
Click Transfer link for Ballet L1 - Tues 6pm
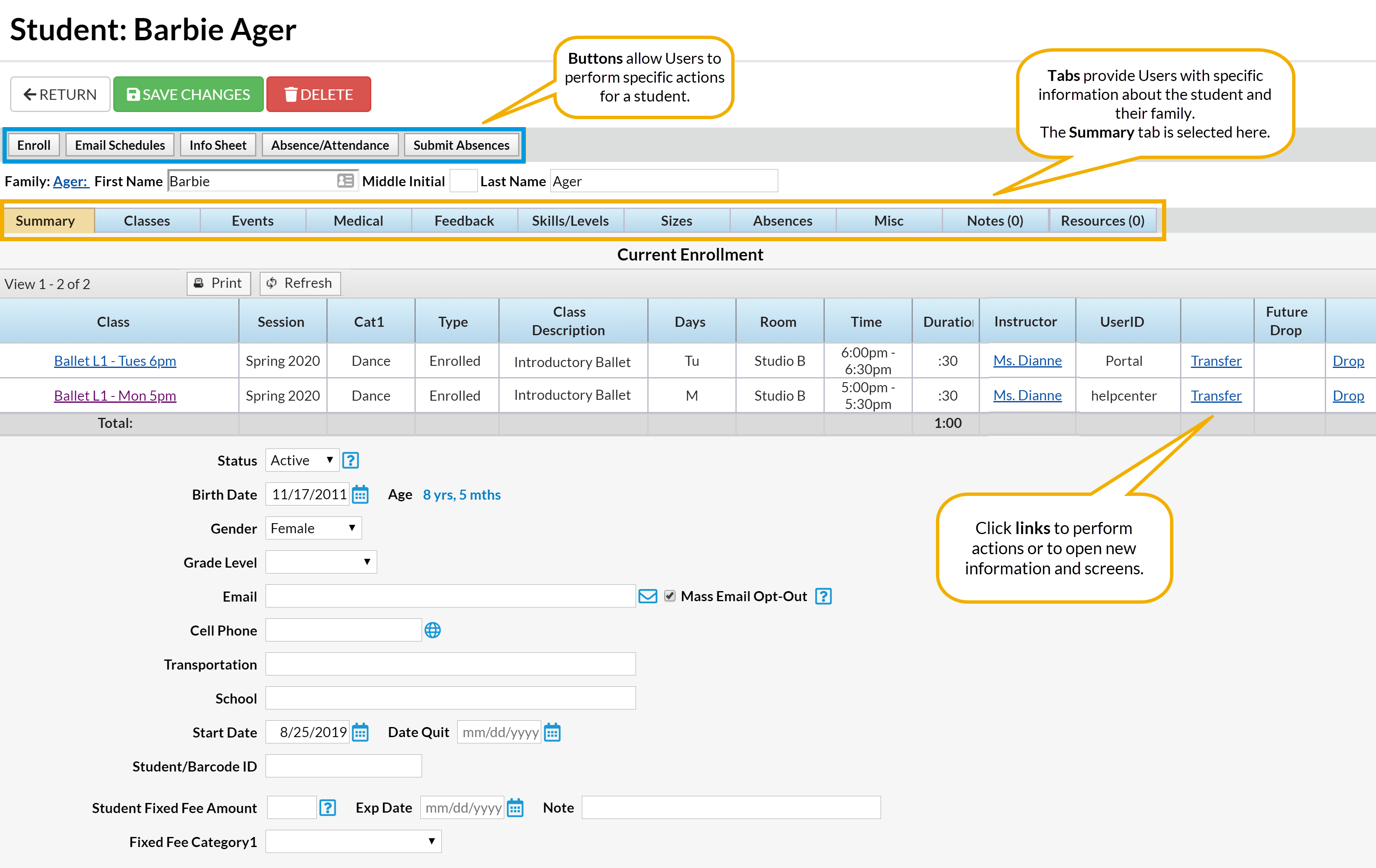click(1215, 361)
